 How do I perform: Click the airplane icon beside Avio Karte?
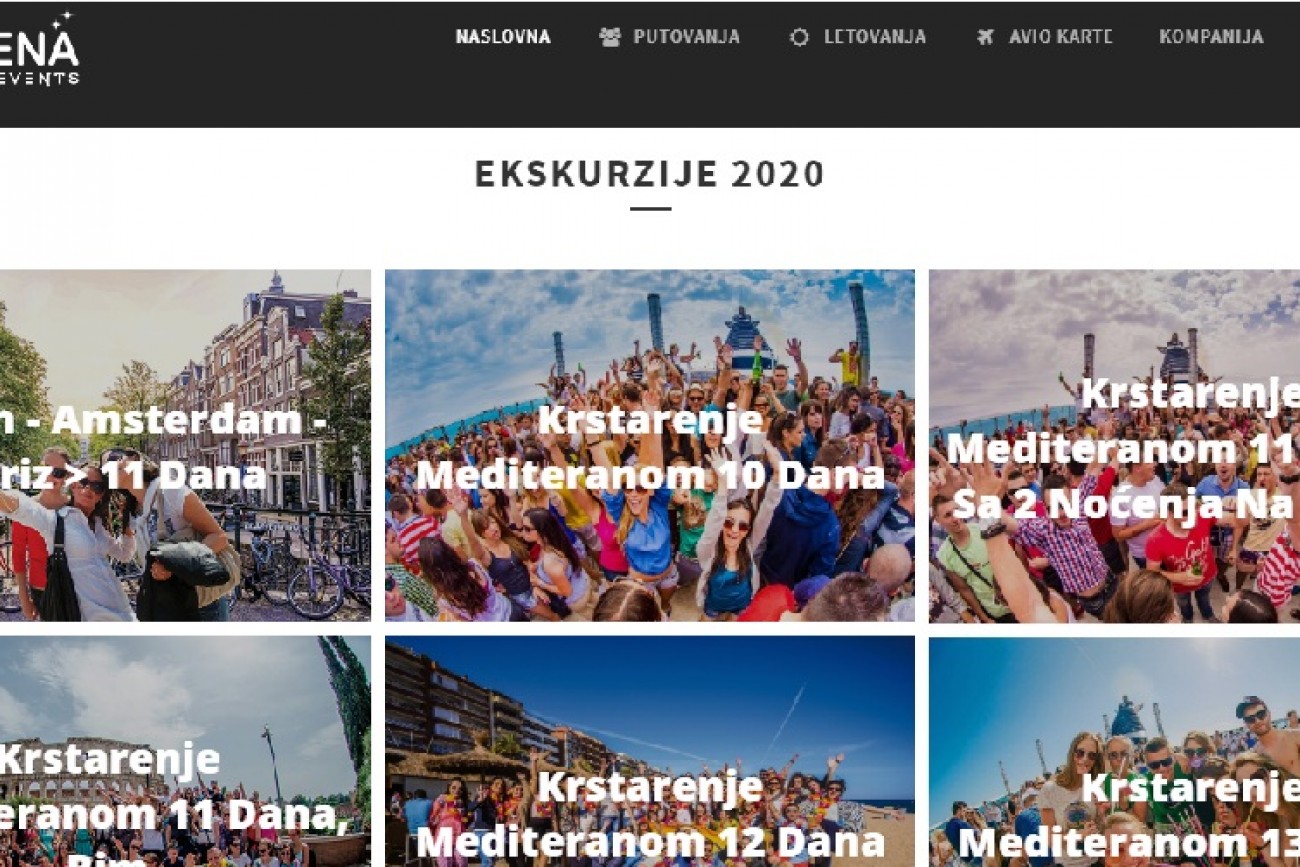click(985, 37)
